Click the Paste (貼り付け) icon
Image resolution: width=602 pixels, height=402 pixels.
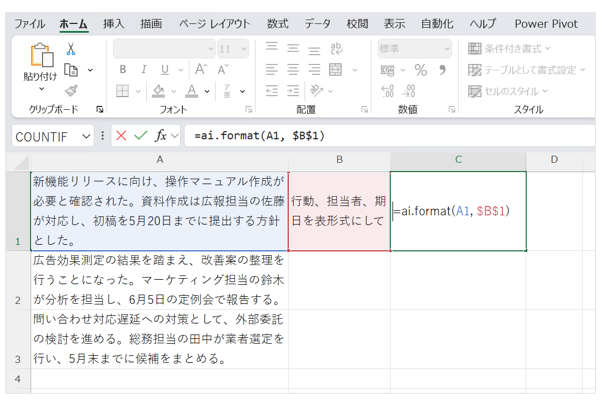click(x=42, y=56)
